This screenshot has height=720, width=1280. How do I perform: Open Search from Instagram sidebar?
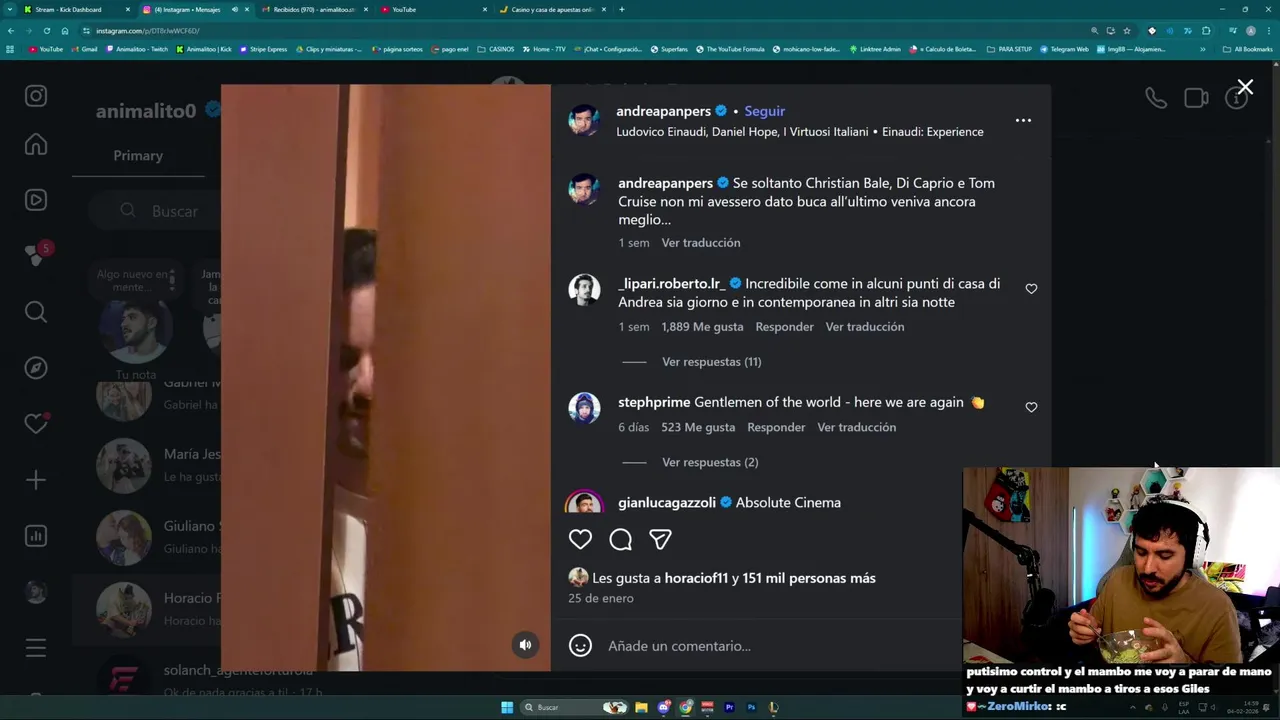[x=36, y=312]
